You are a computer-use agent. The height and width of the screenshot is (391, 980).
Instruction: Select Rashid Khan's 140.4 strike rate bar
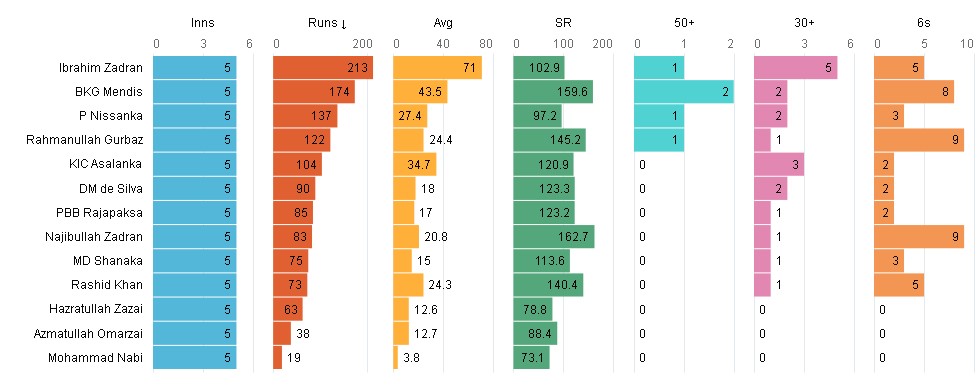[x=548, y=285]
